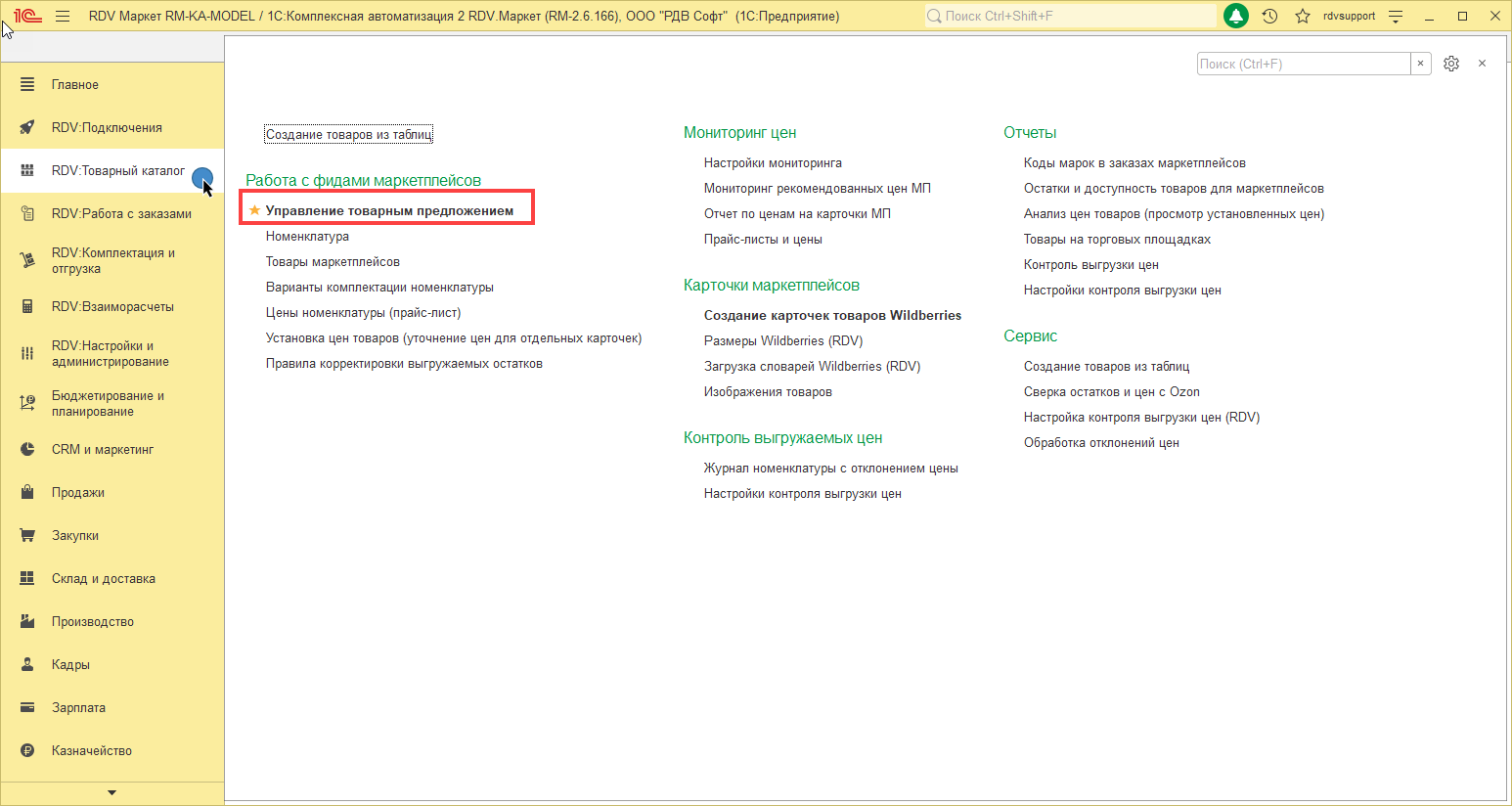Open Контроль выгрузки цен report
This screenshot has height=806, width=1512.
[x=1091, y=265]
